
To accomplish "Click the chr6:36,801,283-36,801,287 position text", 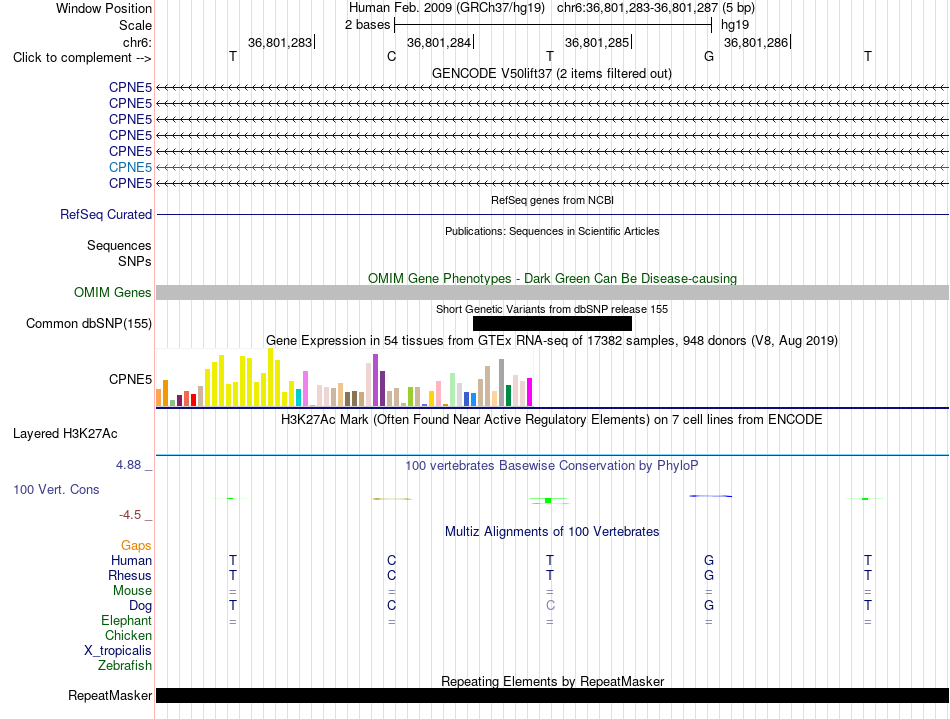I will pyautogui.click(x=637, y=8).
